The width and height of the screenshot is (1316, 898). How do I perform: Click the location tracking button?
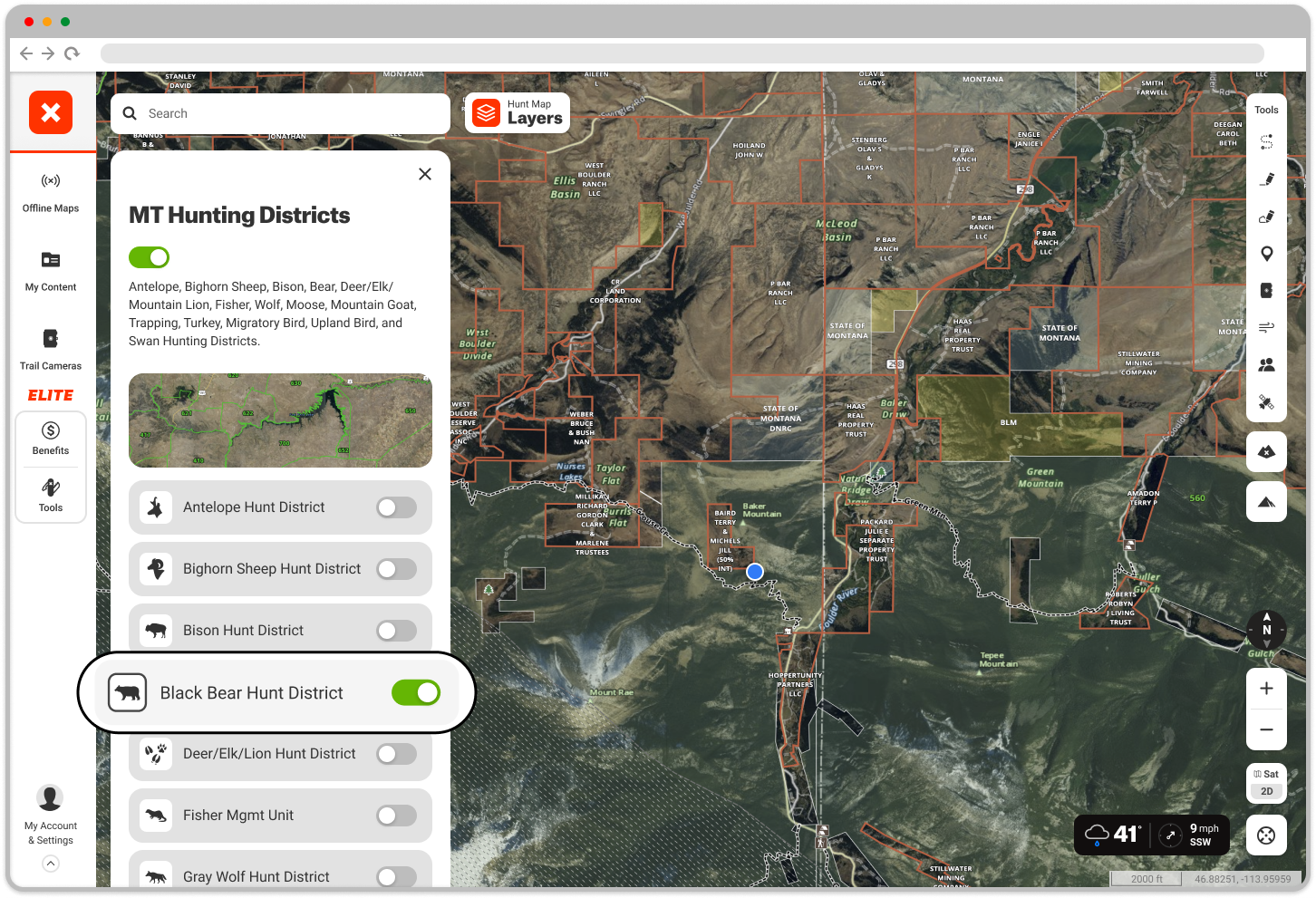click(1266, 835)
